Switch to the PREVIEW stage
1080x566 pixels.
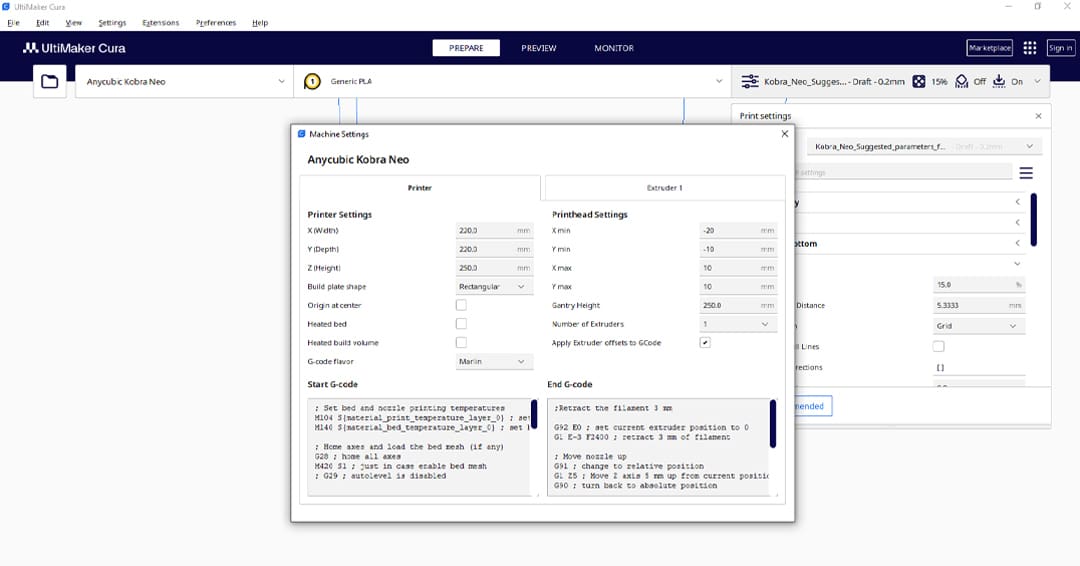pos(539,48)
